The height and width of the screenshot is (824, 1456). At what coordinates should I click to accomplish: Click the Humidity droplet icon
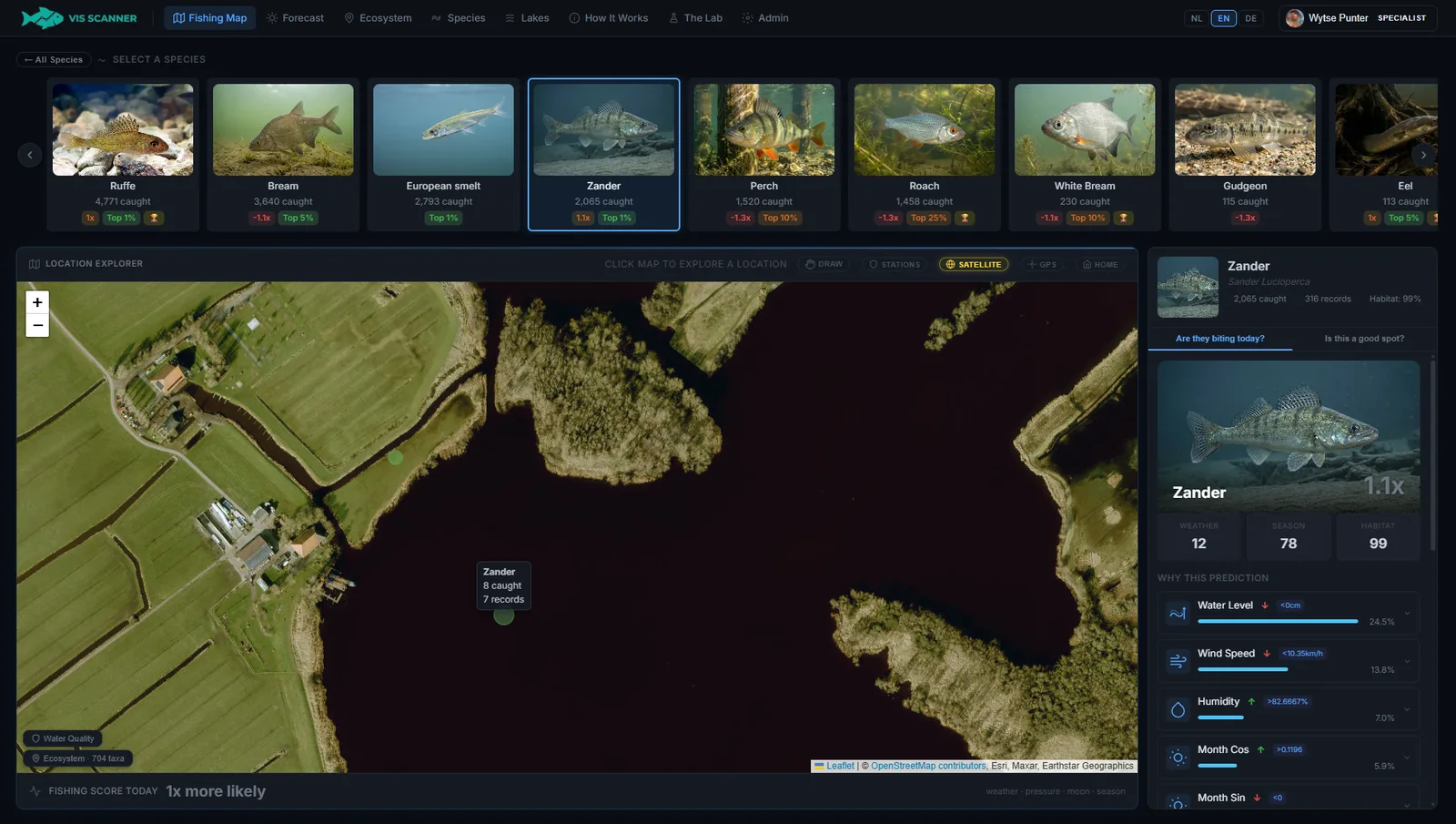click(x=1178, y=709)
